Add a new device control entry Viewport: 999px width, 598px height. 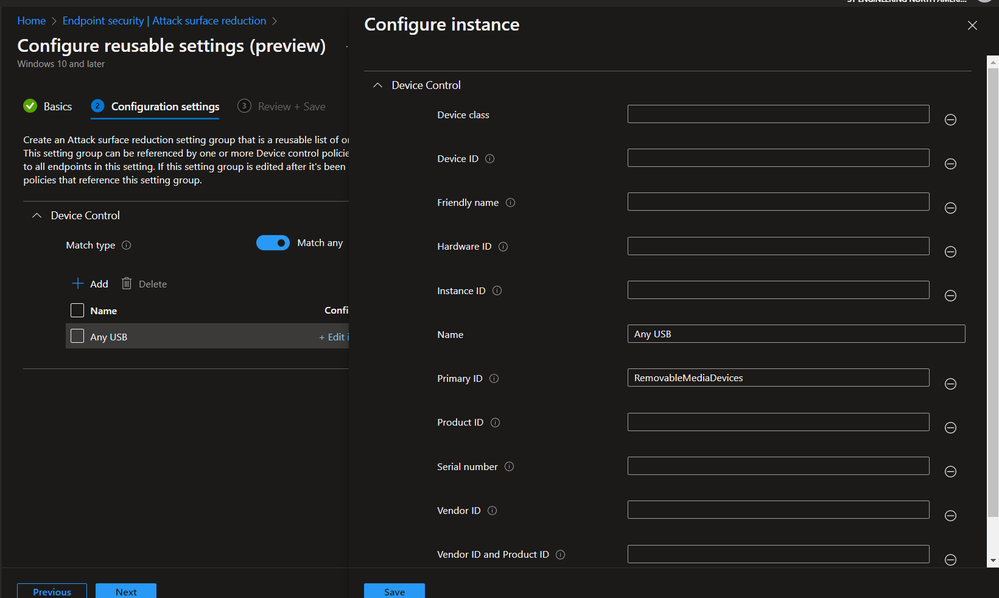click(90, 283)
